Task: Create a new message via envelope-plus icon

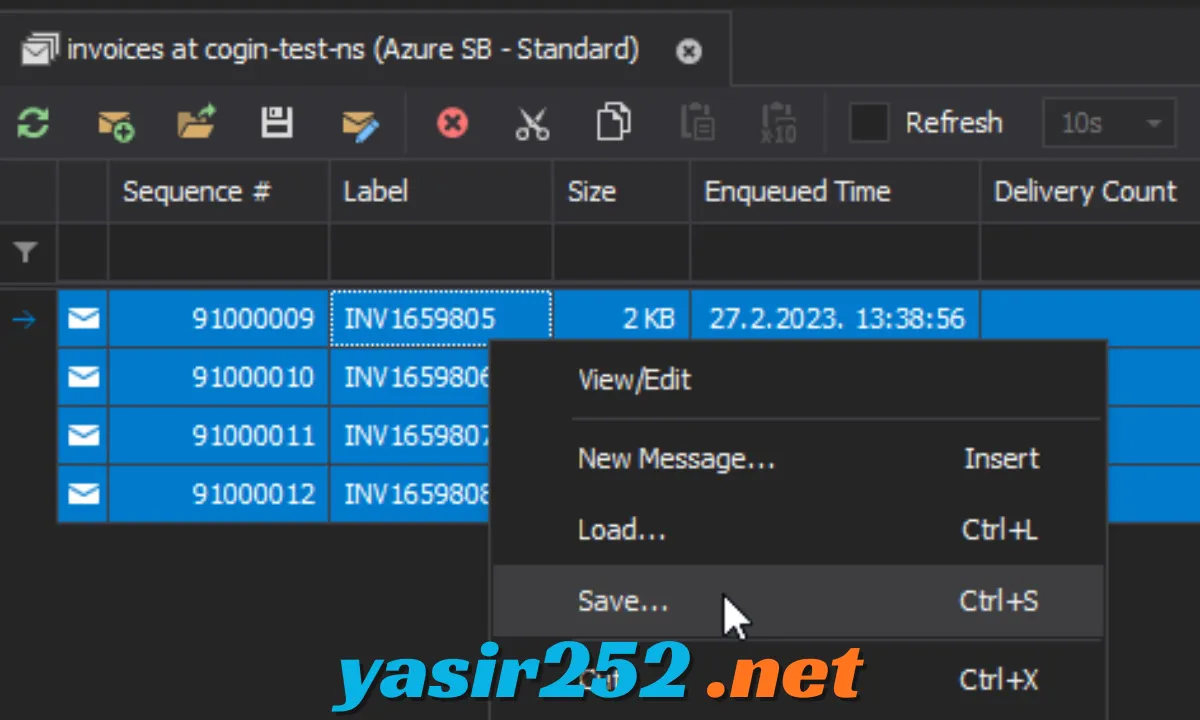Action: [x=116, y=125]
